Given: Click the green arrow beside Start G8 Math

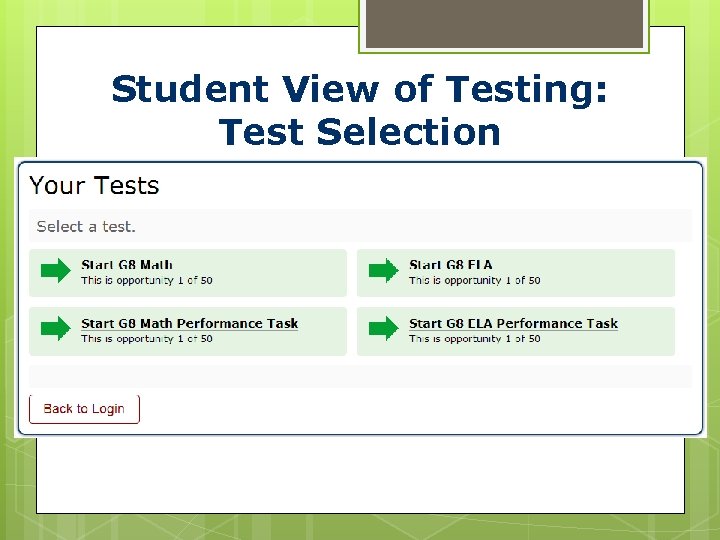Looking at the screenshot, I should point(56,271).
